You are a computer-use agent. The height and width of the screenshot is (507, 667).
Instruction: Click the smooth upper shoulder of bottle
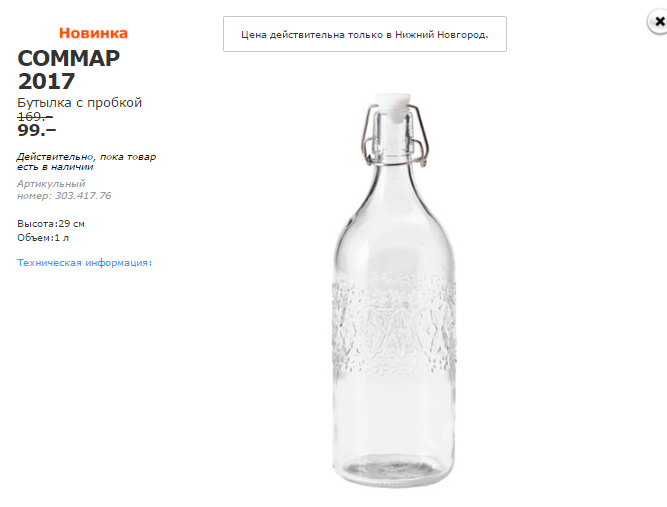(x=393, y=215)
